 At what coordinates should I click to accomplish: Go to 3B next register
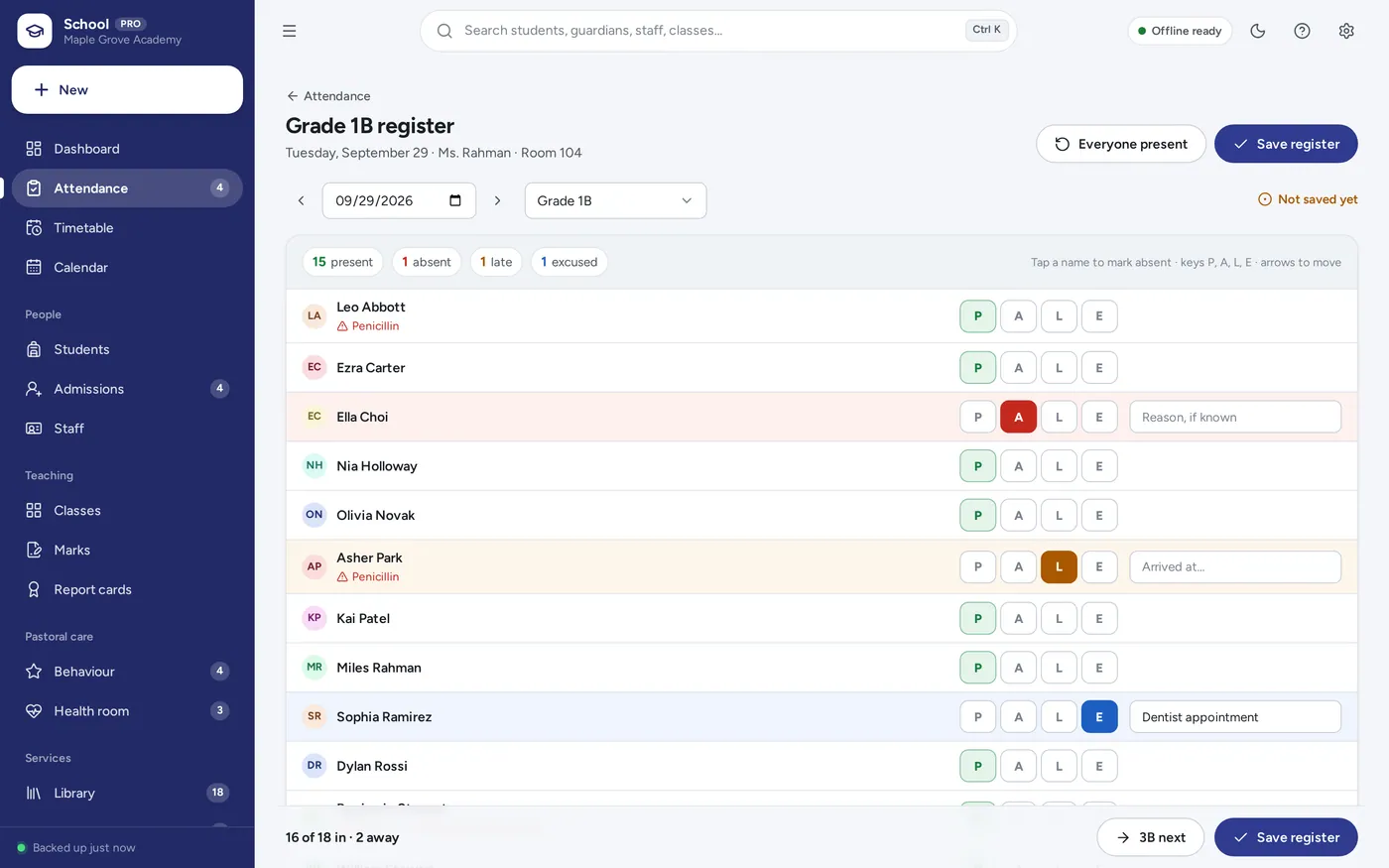coord(1151,837)
